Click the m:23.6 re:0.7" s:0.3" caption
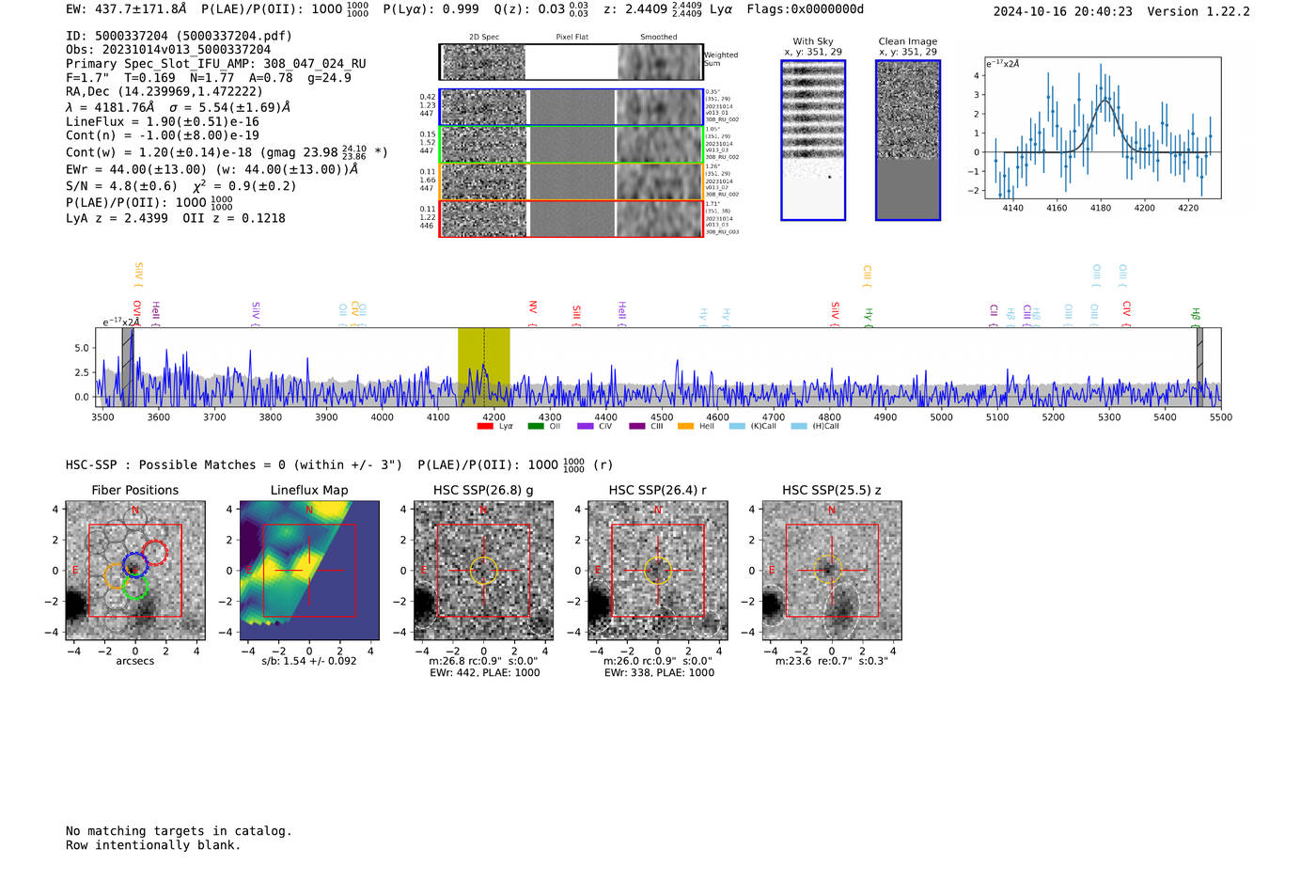This screenshot has width=1316, height=896. [x=832, y=661]
